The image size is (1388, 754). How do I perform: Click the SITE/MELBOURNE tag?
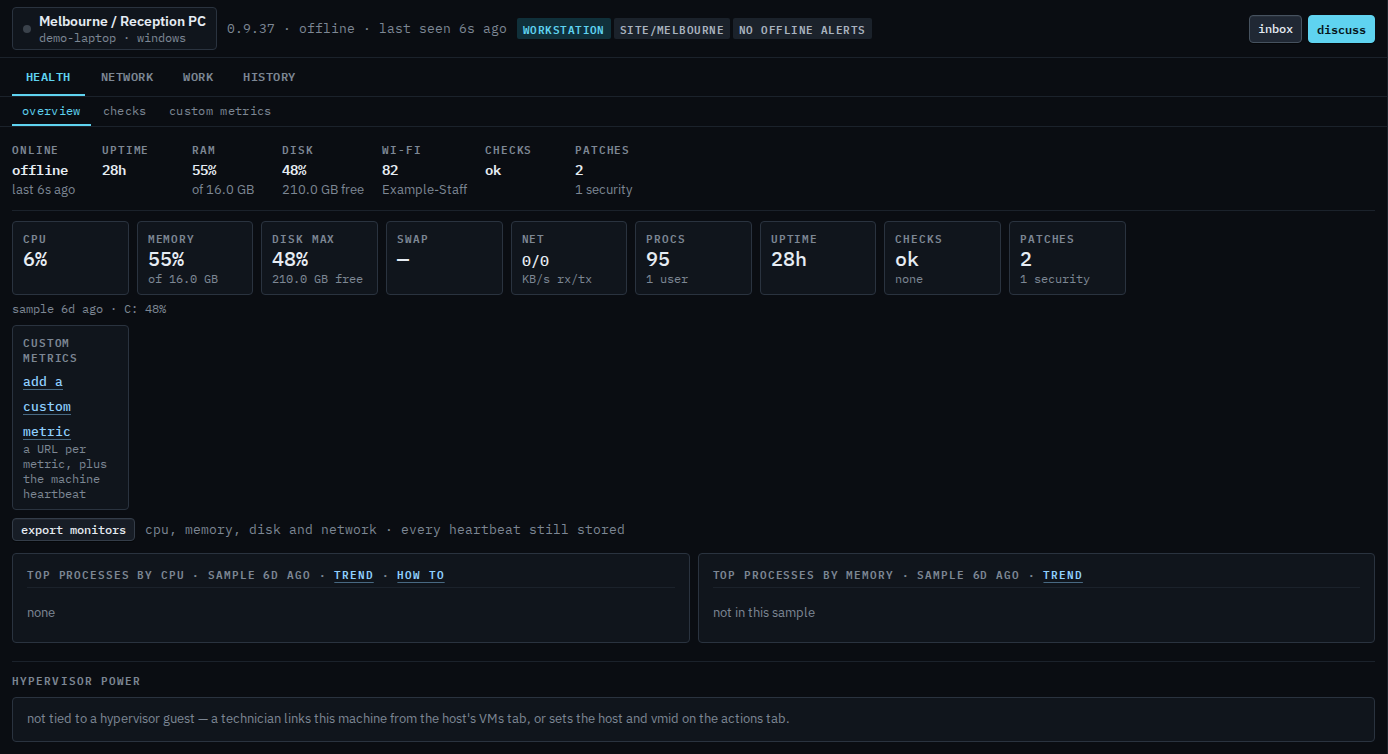click(671, 30)
